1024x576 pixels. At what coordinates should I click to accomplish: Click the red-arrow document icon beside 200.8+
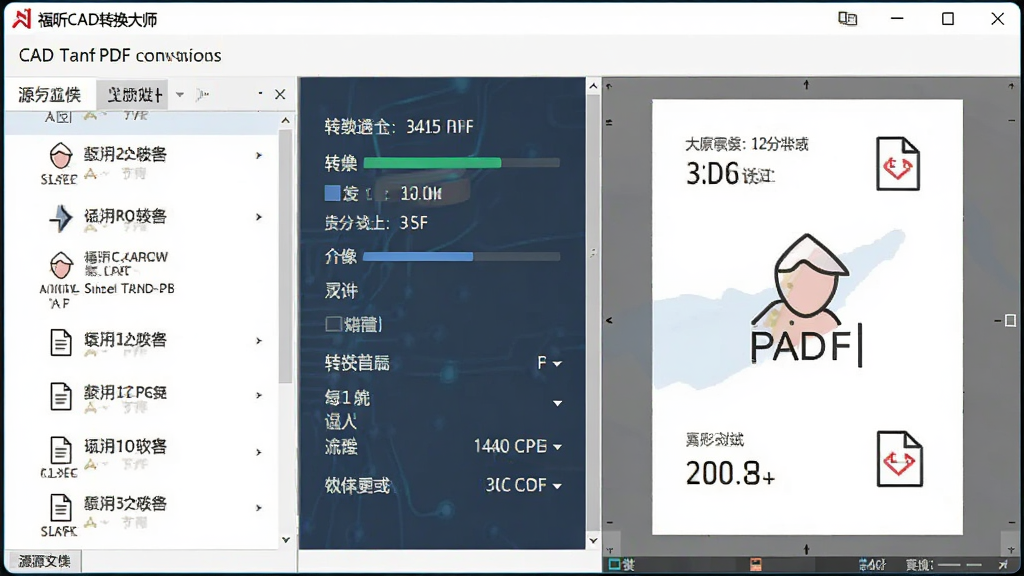coord(899,459)
